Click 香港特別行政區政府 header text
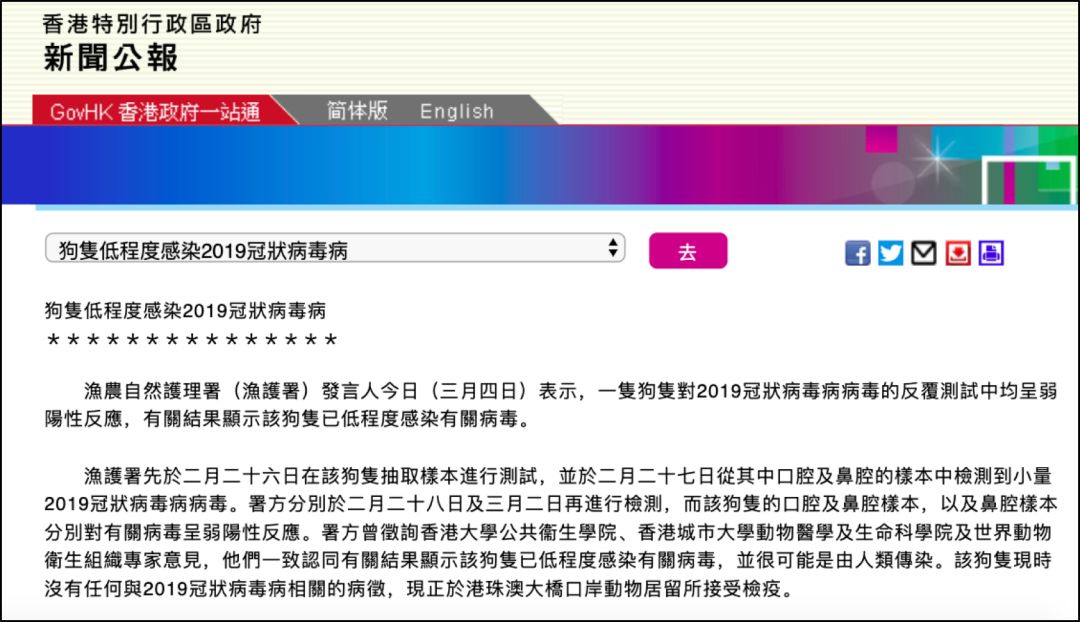 point(152,22)
